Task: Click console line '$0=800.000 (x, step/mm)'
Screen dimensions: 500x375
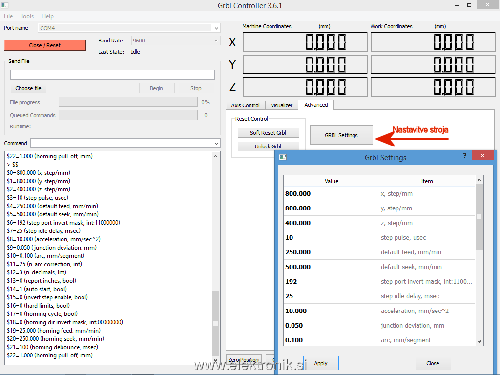Action: 38,173
